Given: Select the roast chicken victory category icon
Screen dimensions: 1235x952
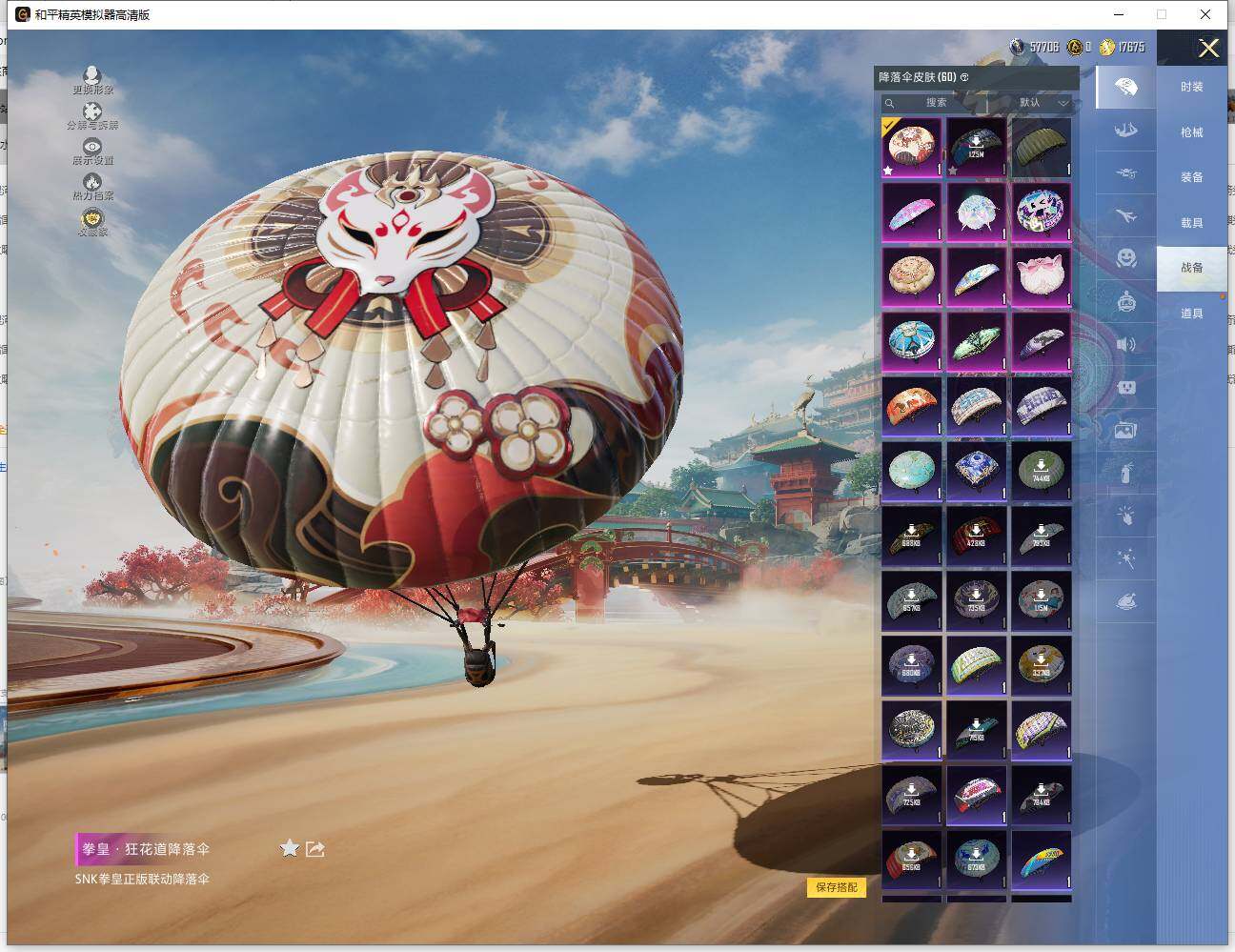Looking at the screenshot, I should 1125,601.
